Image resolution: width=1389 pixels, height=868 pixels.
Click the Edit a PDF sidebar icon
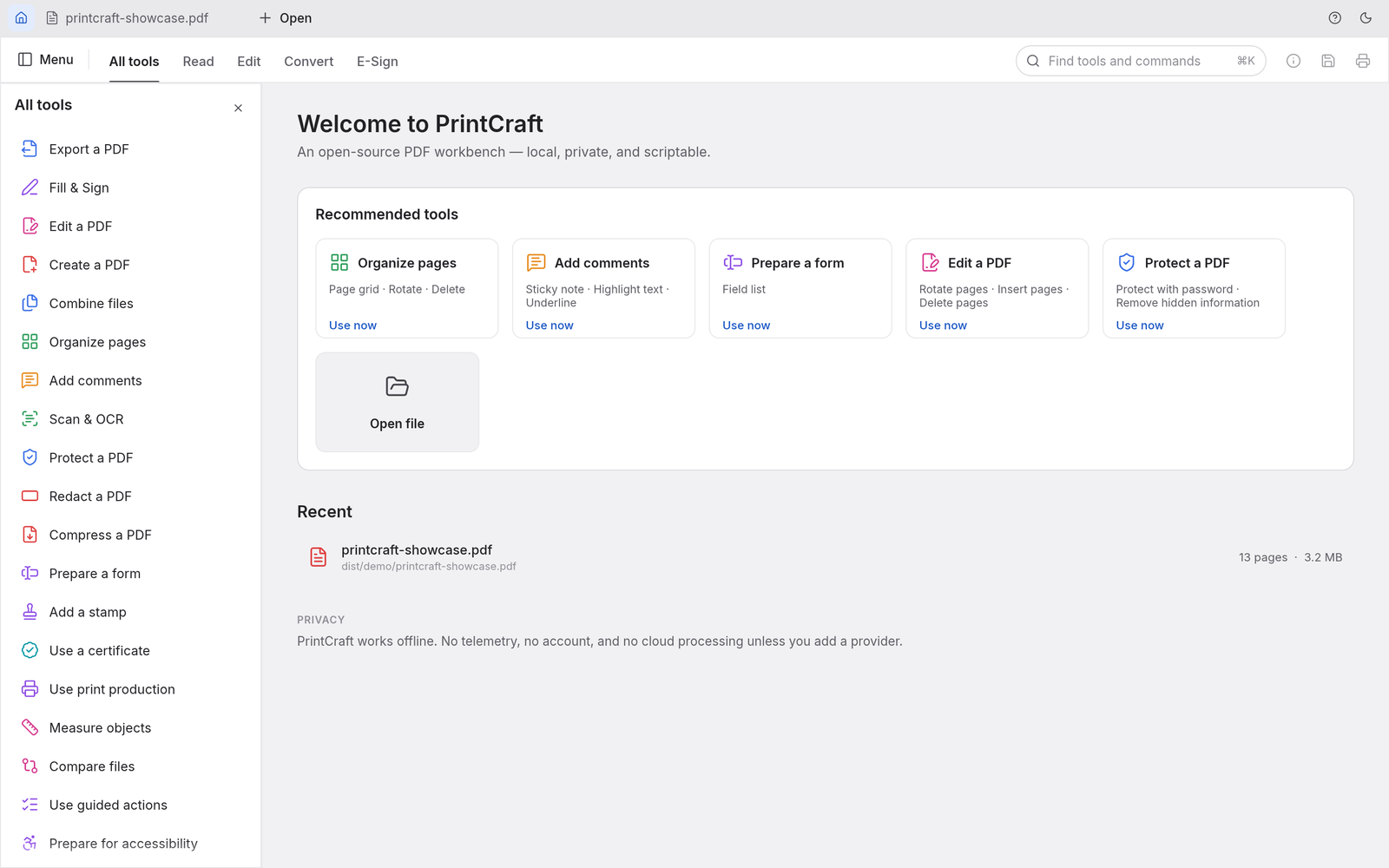click(30, 226)
